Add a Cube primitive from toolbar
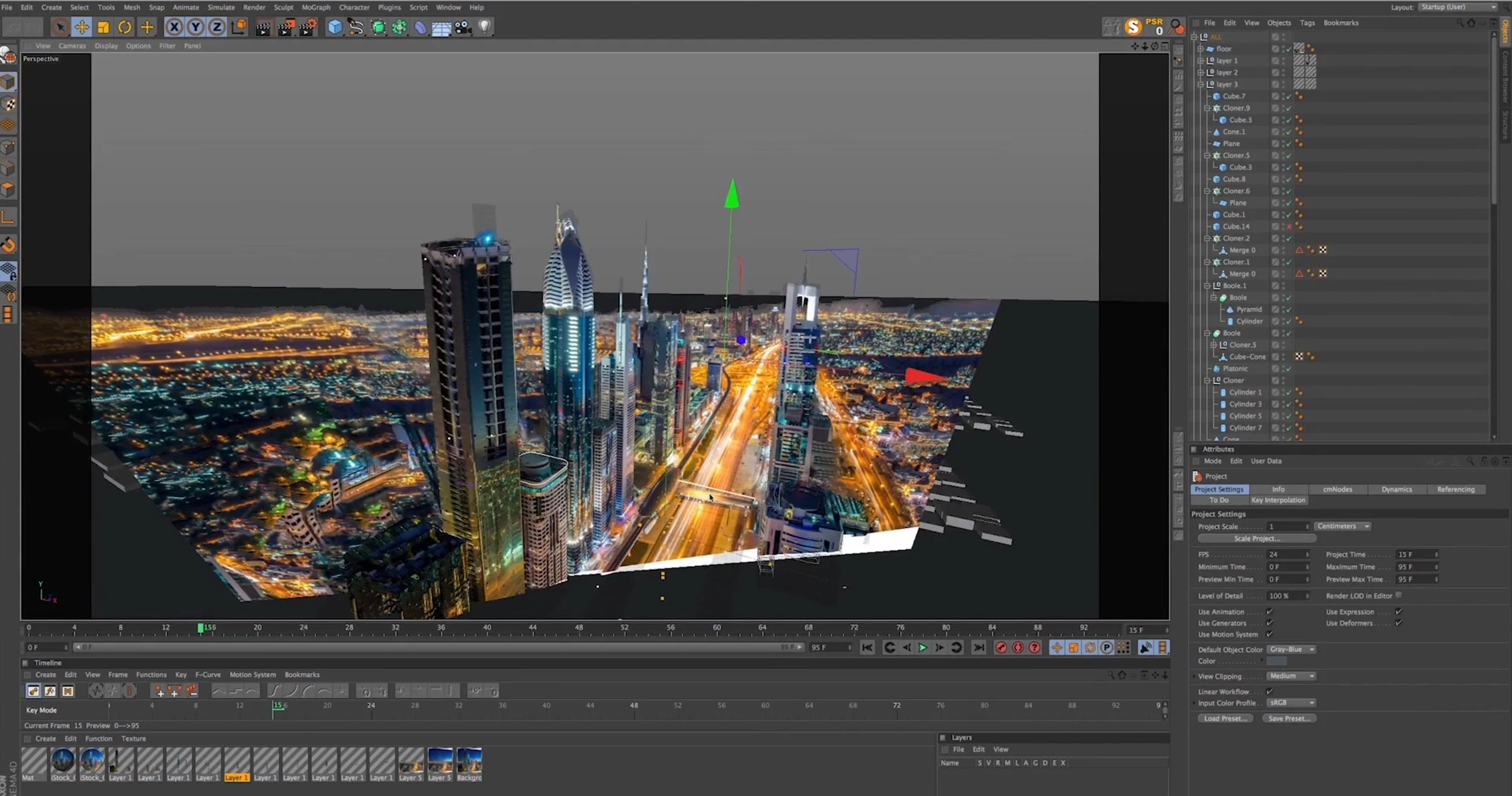The image size is (1512, 796). (334, 27)
